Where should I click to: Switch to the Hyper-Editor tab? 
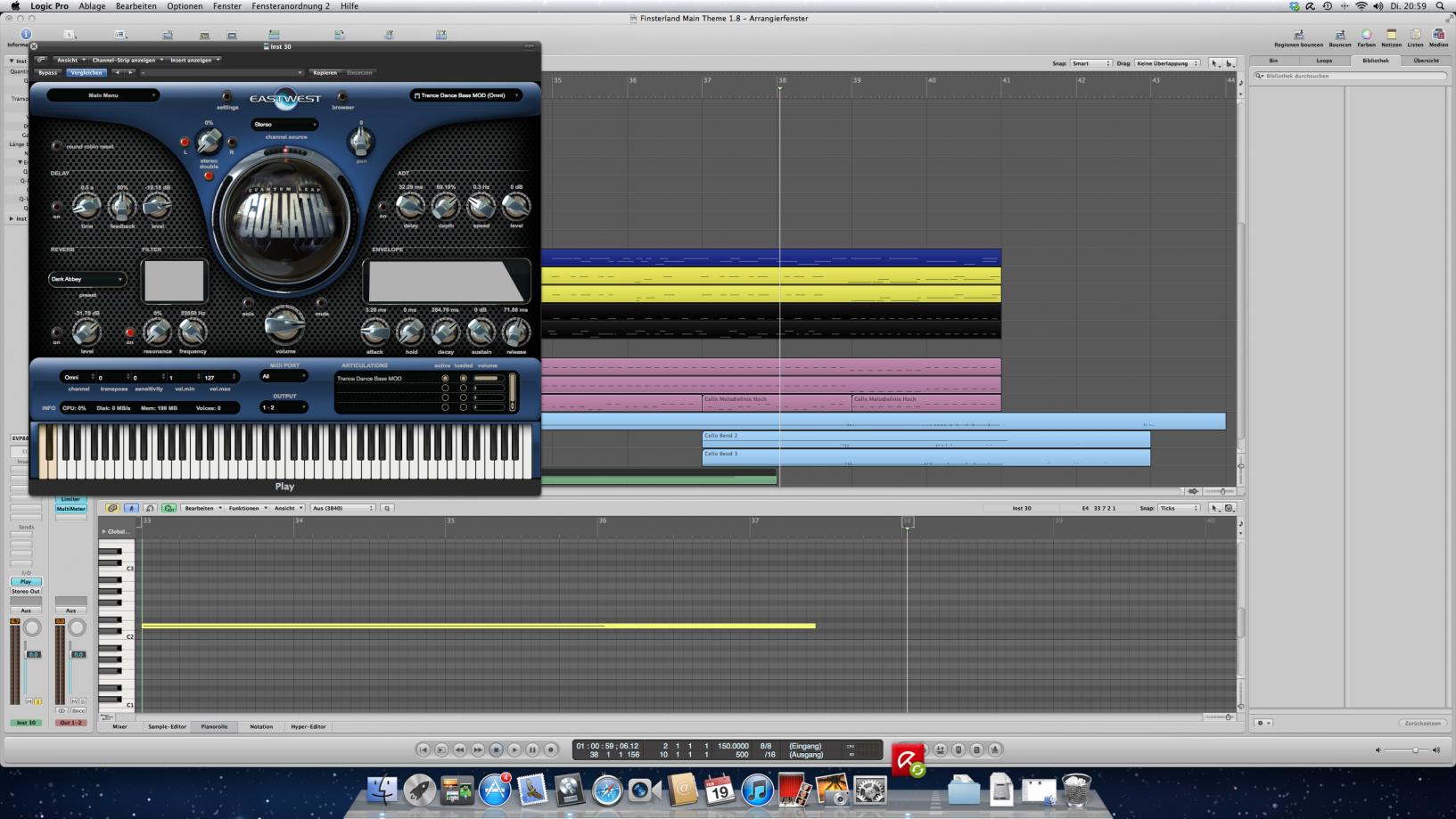[308, 726]
